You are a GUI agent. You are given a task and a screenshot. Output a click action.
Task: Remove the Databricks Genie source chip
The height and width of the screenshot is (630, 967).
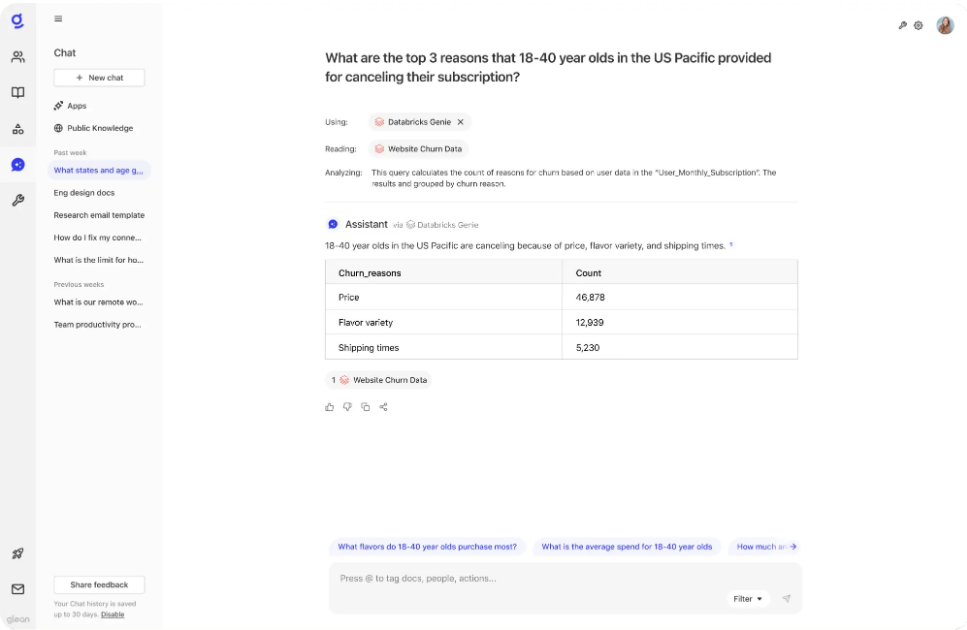[461, 122]
